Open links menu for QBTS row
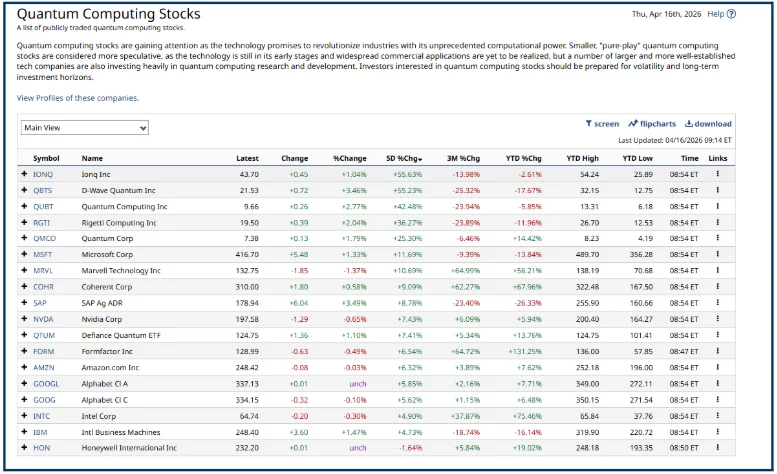Screen dimensions: 777x474 (x=718, y=190)
